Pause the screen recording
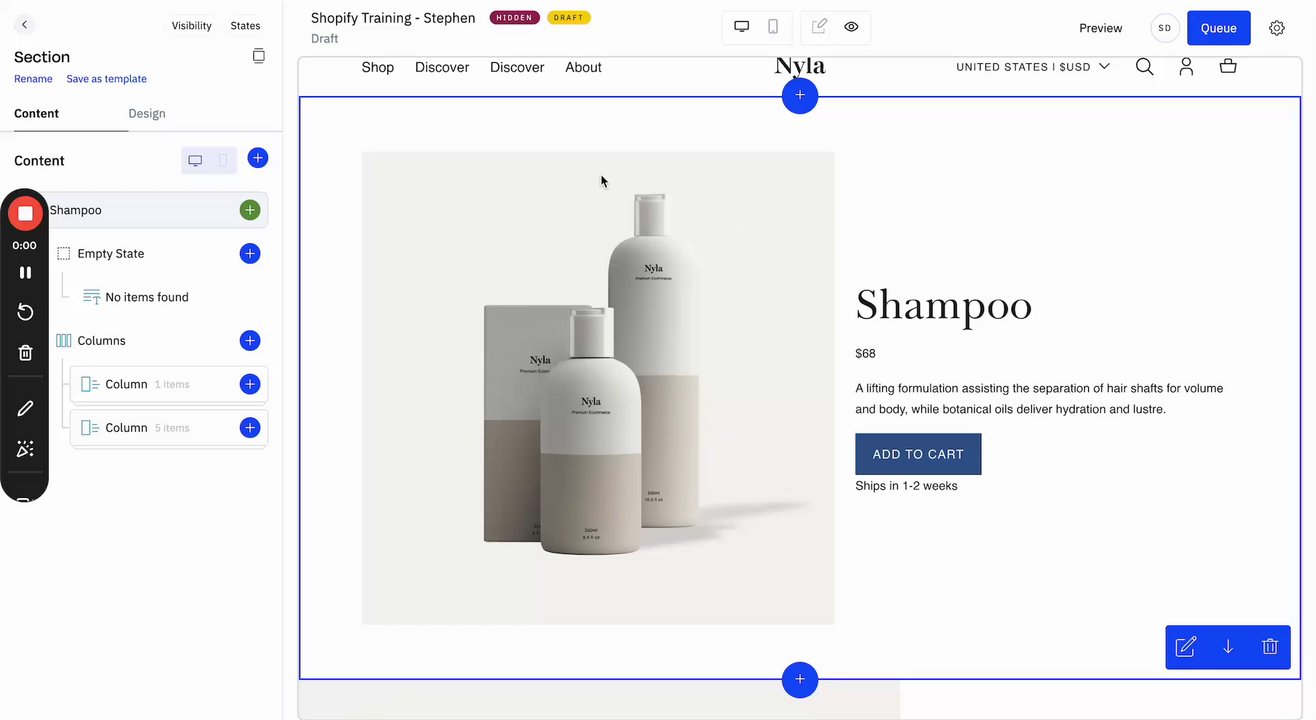 pos(25,272)
